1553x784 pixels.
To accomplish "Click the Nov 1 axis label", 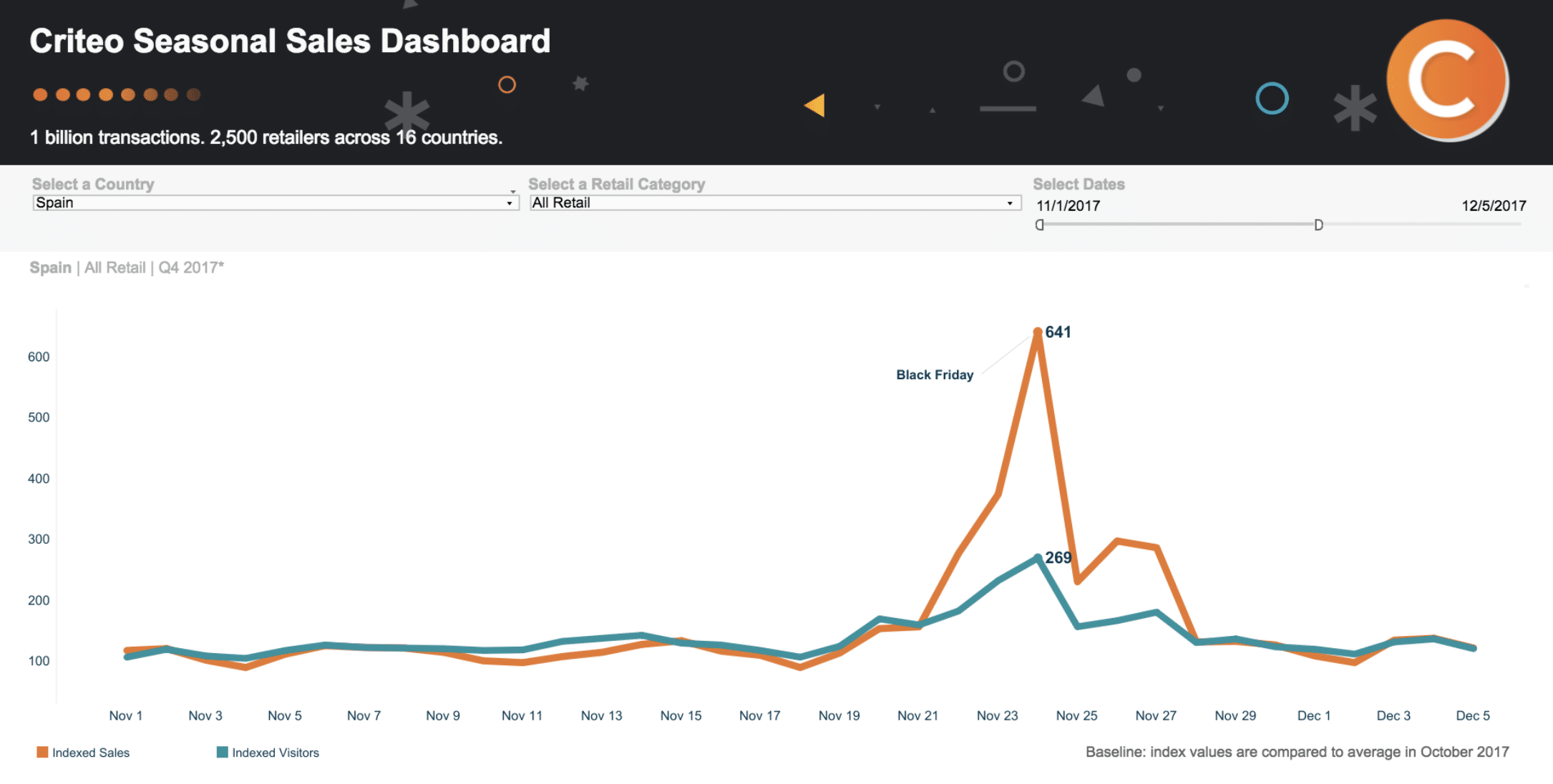I will pyautogui.click(x=126, y=715).
